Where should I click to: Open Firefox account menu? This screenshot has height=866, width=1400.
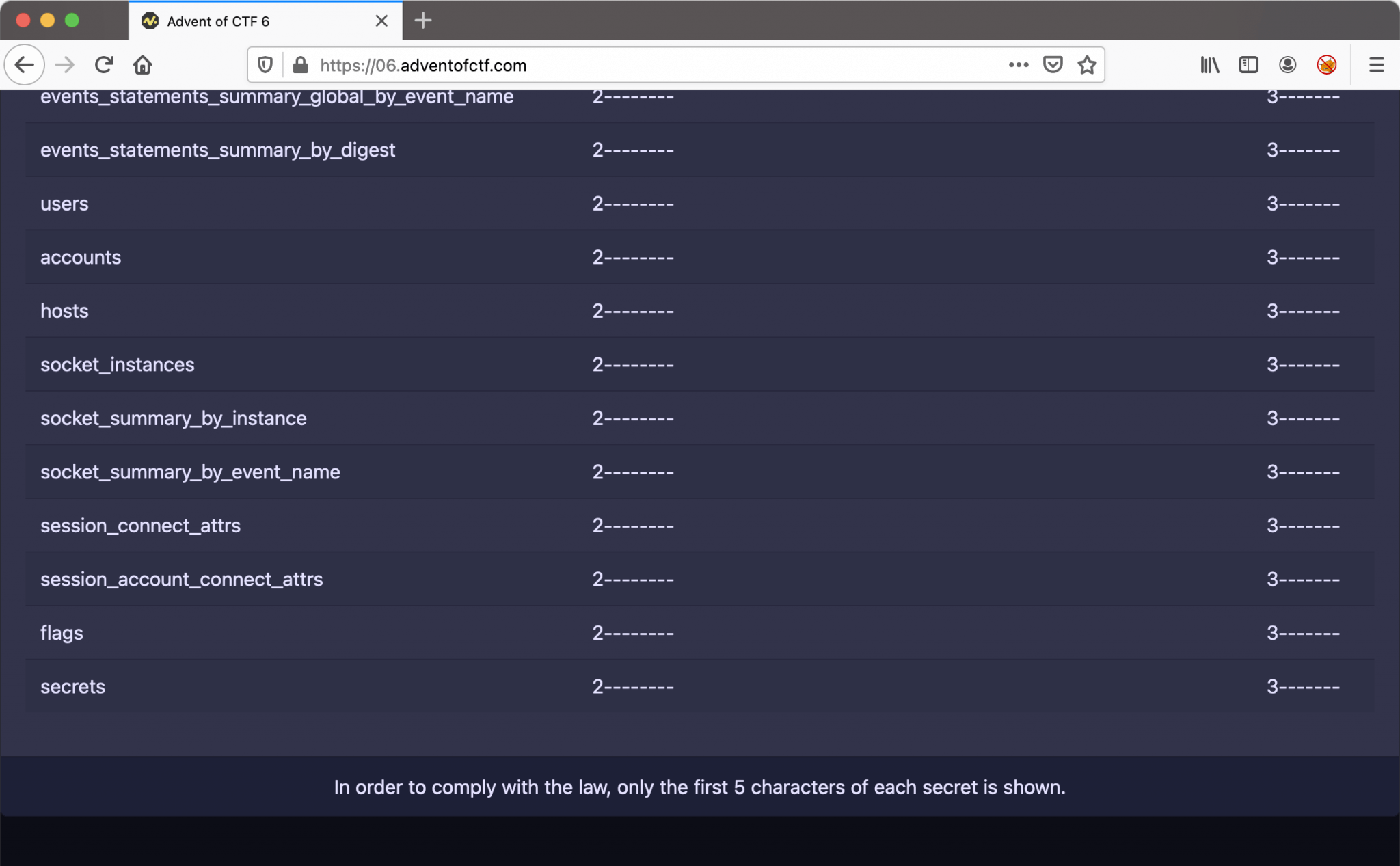pos(1287,65)
